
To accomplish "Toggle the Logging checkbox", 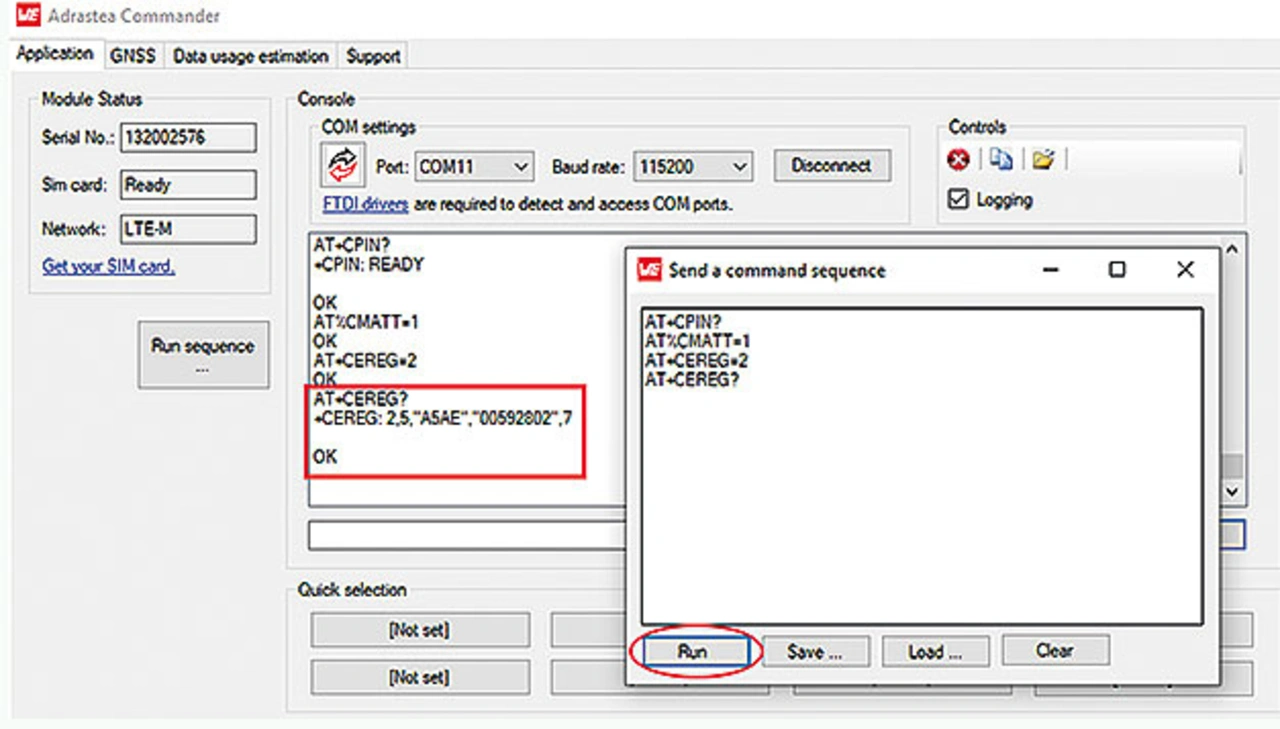I will click(x=958, y=200).
